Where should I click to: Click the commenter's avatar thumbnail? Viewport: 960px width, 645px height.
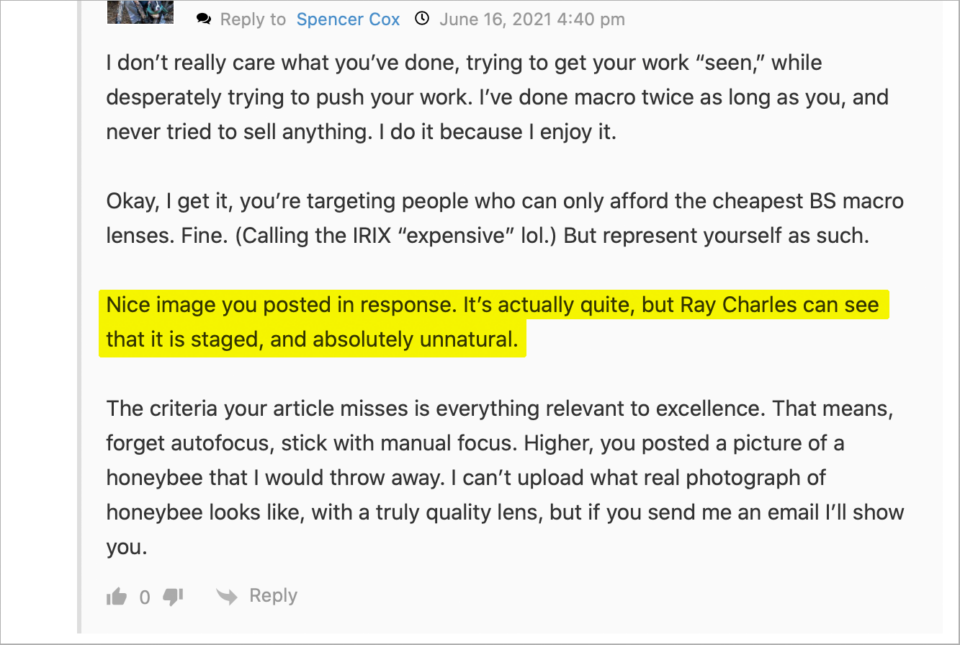(140, 11)
